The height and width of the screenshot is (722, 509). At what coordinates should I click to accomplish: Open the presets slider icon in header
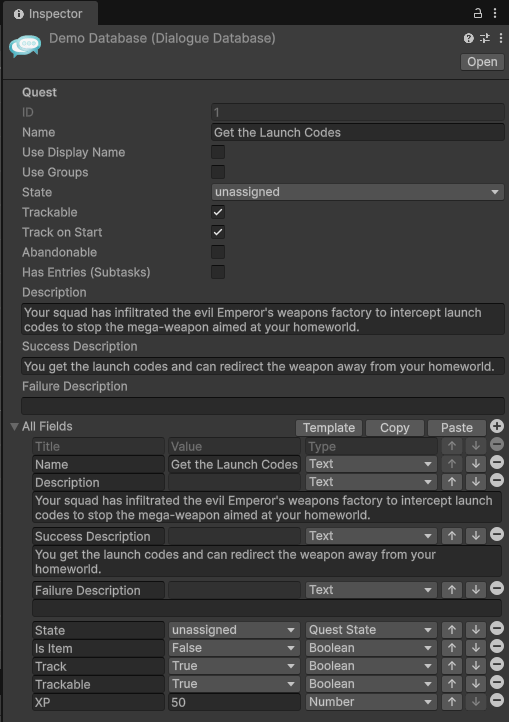[485, 38]
